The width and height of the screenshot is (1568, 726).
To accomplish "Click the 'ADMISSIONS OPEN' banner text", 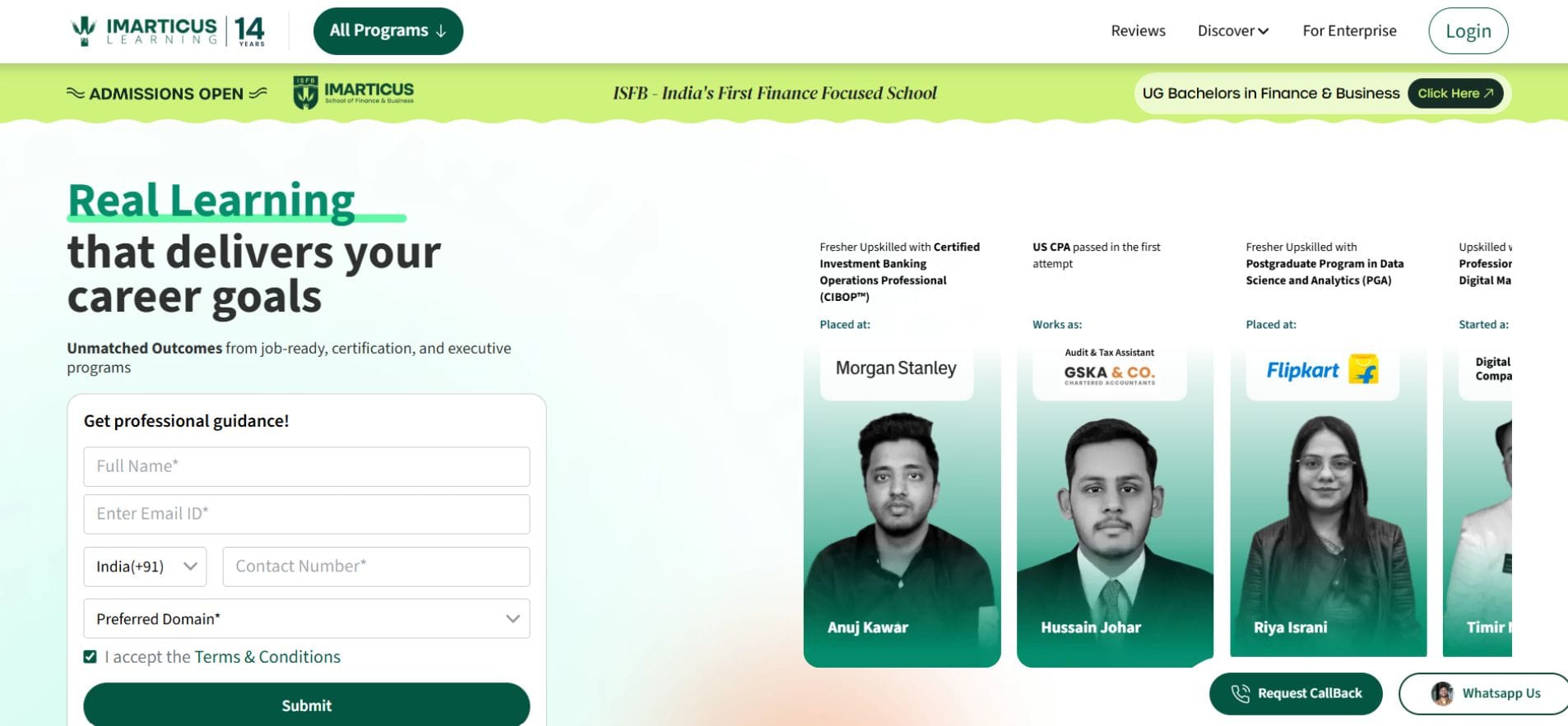I will (166, 94).
